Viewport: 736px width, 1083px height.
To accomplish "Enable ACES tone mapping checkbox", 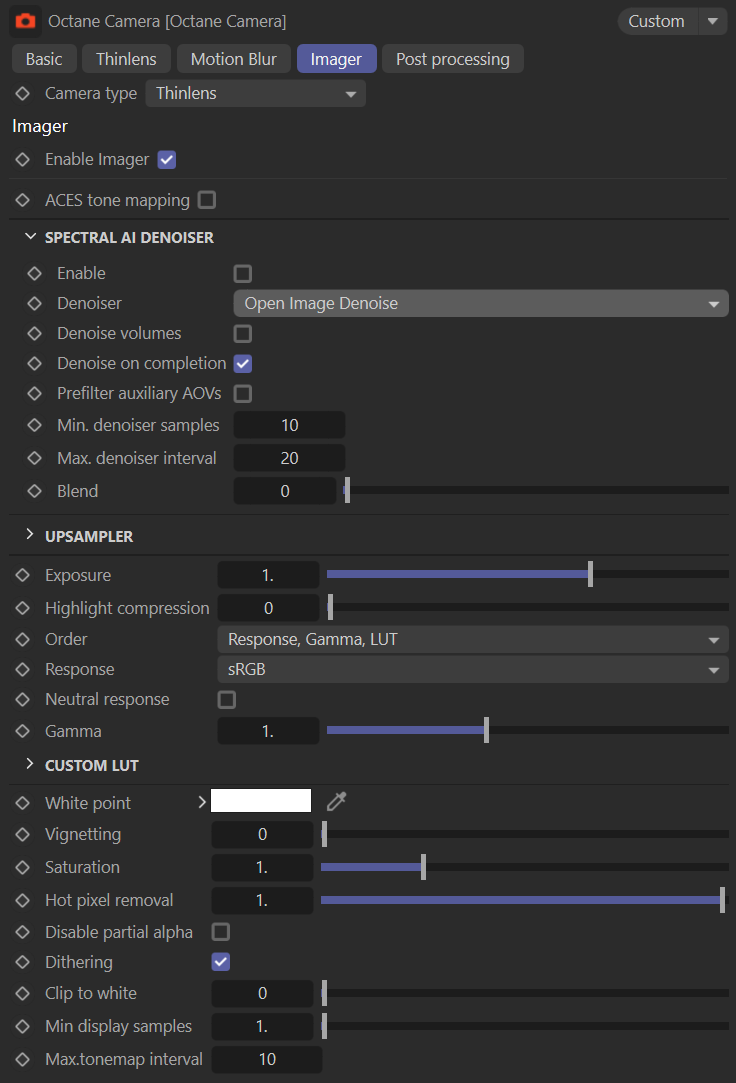I will click(207, 200).
